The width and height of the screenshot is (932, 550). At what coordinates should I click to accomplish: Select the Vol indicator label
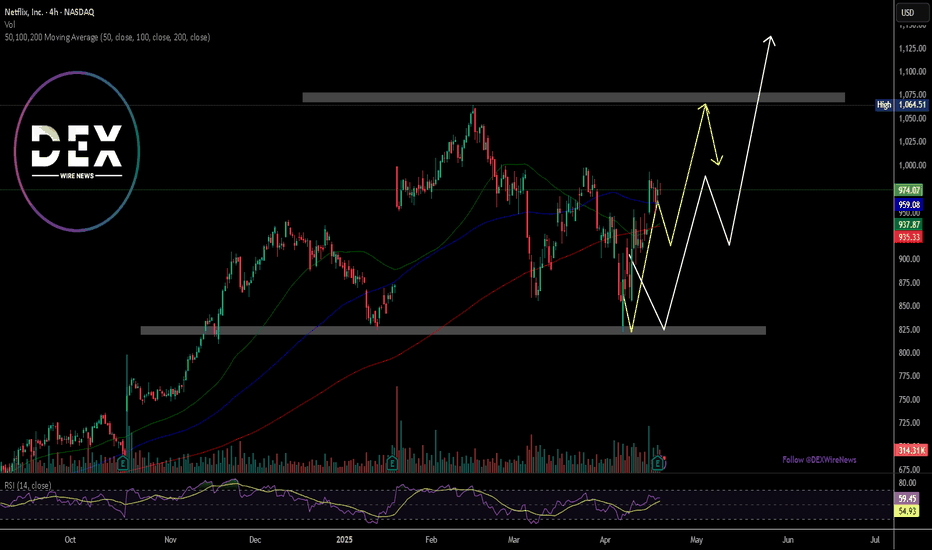10,24
